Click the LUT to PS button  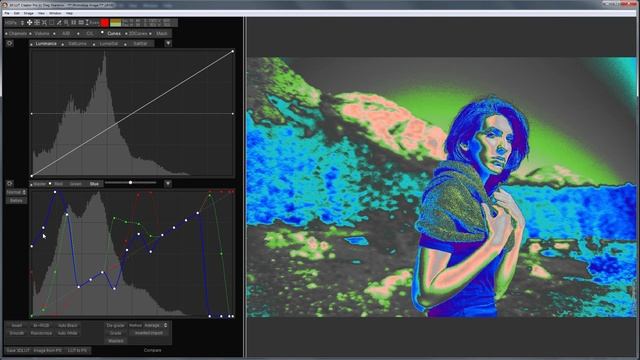coord(78,350)
